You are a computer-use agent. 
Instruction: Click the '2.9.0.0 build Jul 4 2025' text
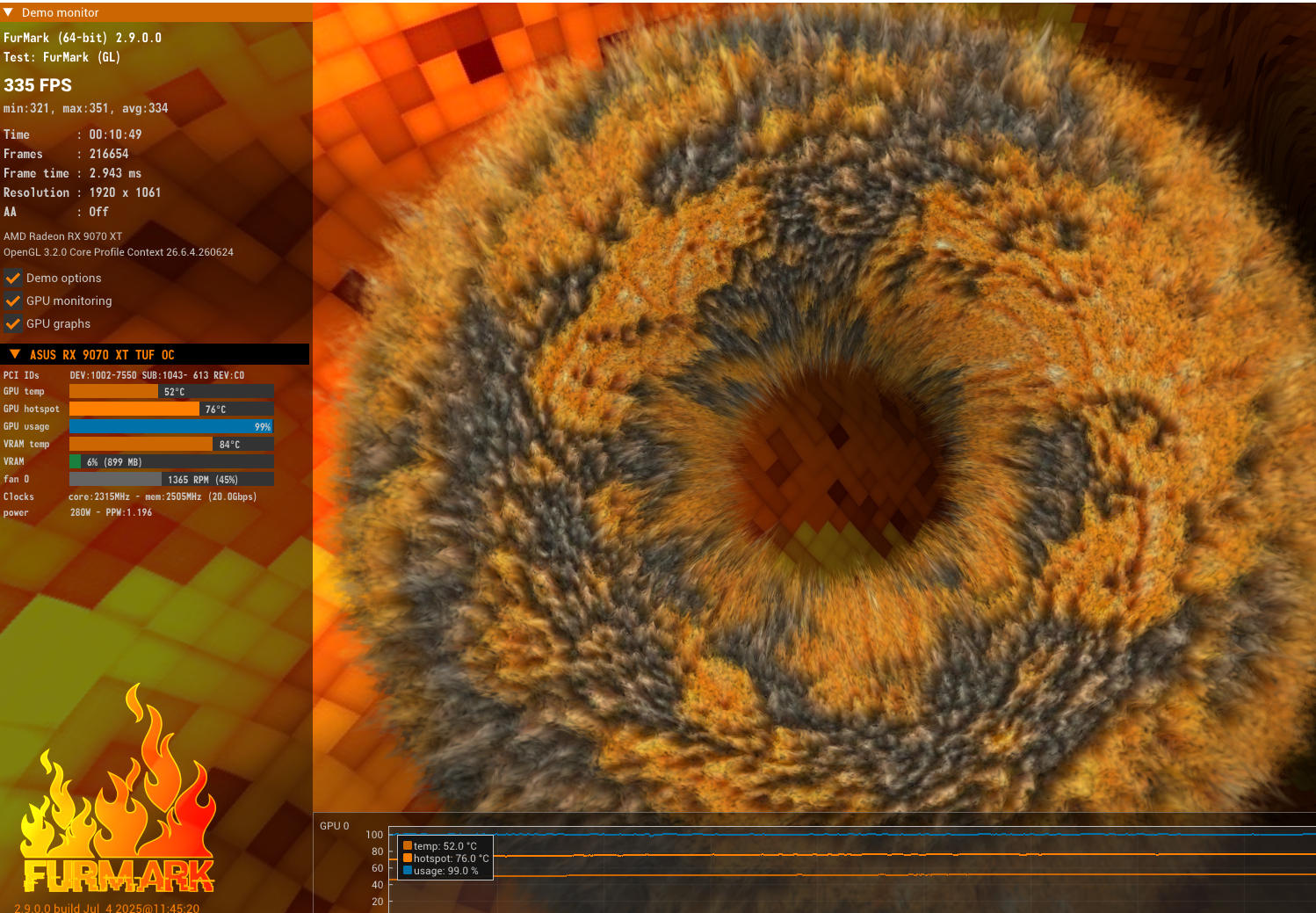[106, 908]
